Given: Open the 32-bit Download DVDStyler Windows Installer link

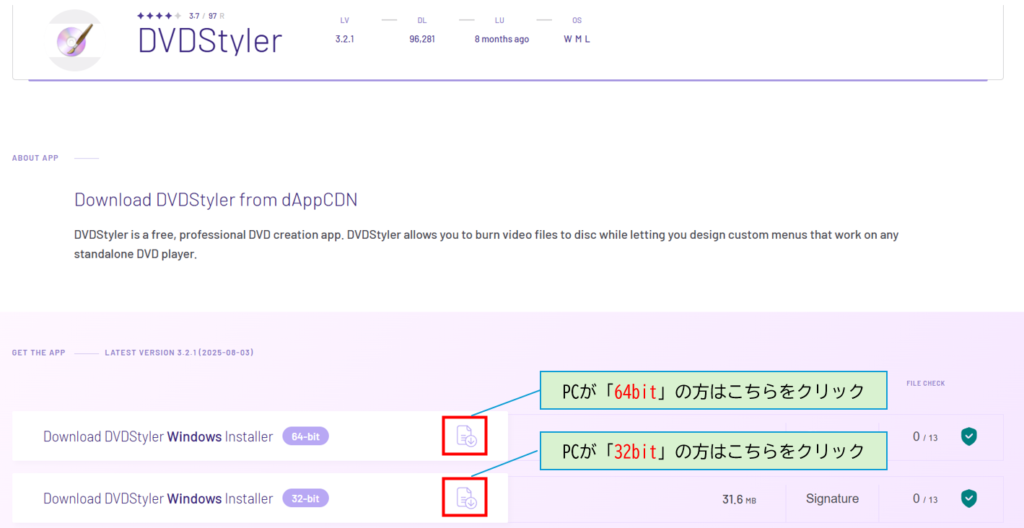Looking at the screenshot, I should coord(158,499).
